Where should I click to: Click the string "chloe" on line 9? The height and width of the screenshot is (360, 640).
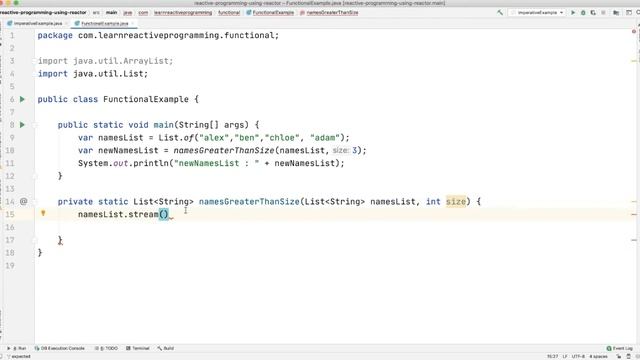[282, 138]
